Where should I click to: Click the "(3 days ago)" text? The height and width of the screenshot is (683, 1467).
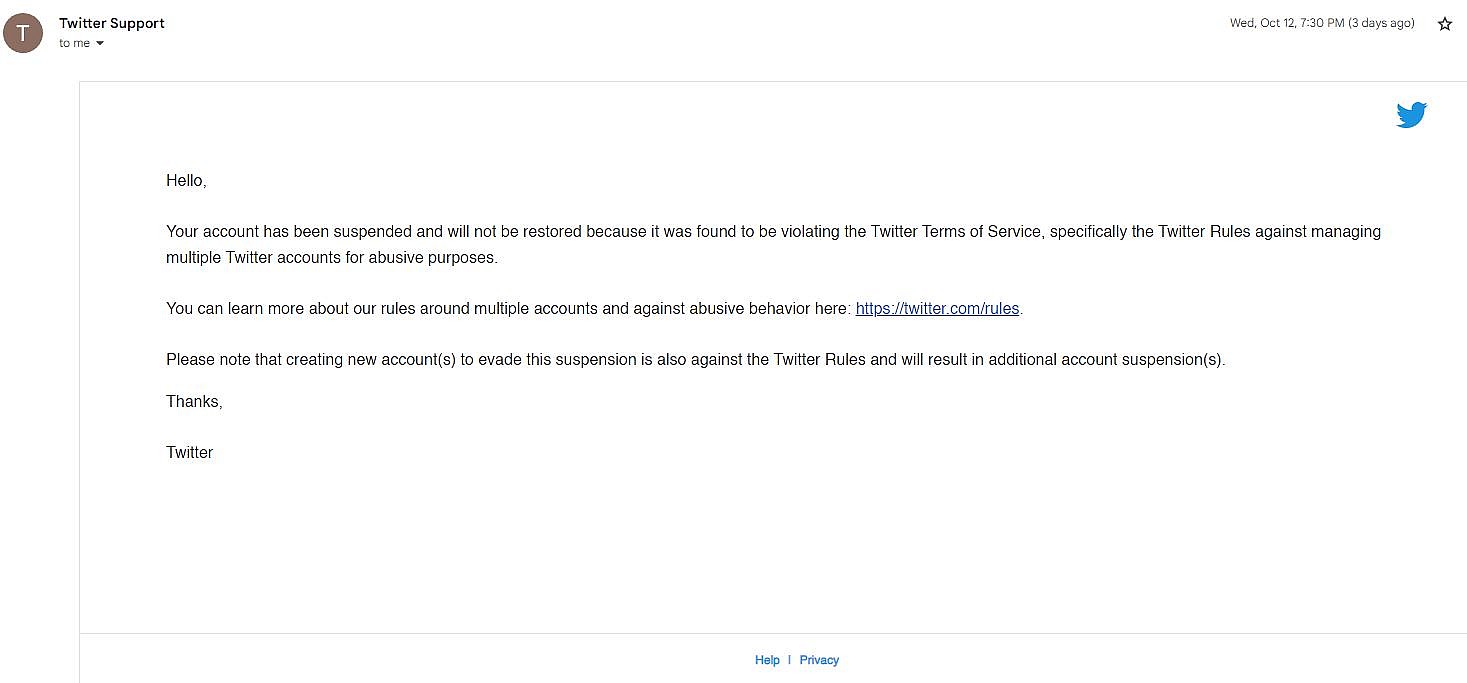coord(1381,24)
